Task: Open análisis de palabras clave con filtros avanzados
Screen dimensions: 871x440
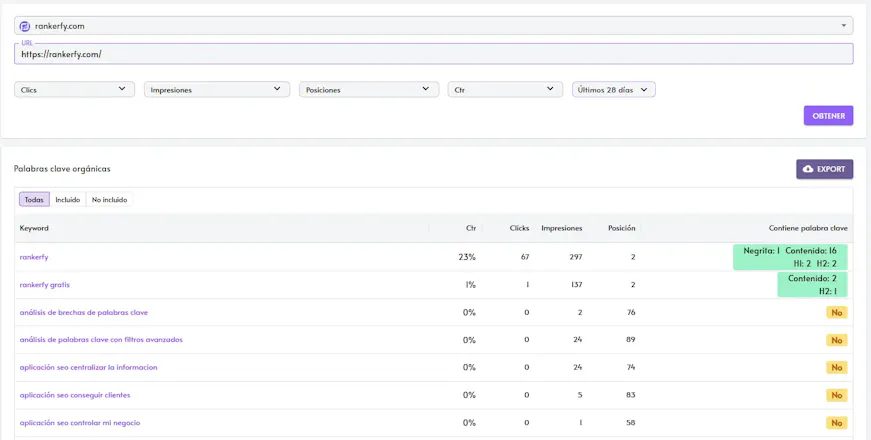Action: 101,339
